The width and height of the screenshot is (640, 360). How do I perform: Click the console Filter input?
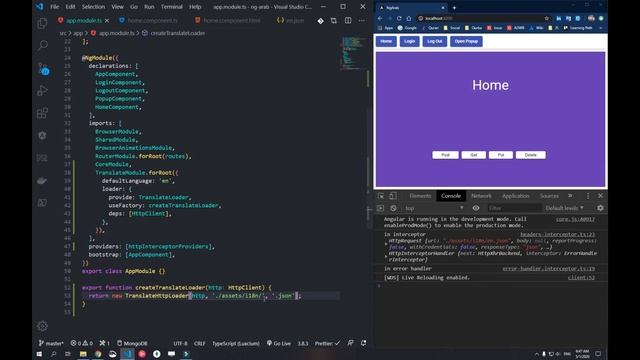(x=514, y=208)
